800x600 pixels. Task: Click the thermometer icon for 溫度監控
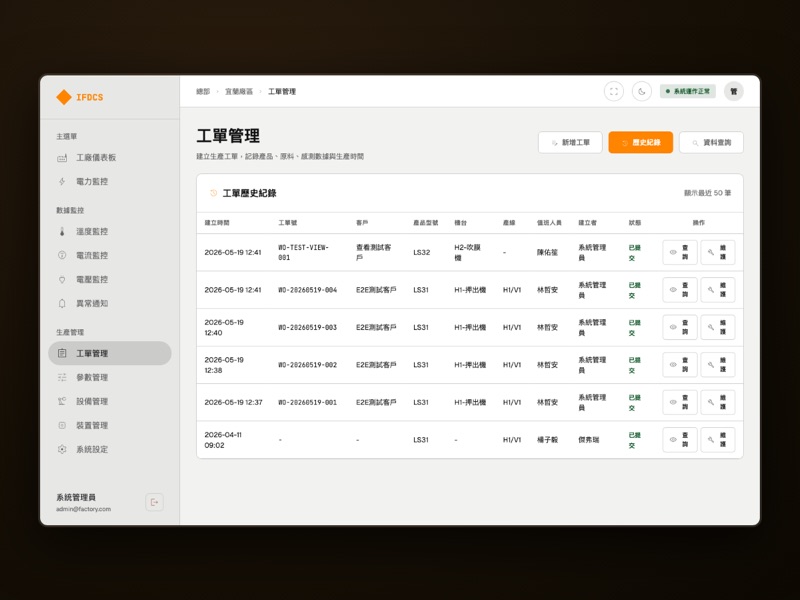click(x=62, y=232)
